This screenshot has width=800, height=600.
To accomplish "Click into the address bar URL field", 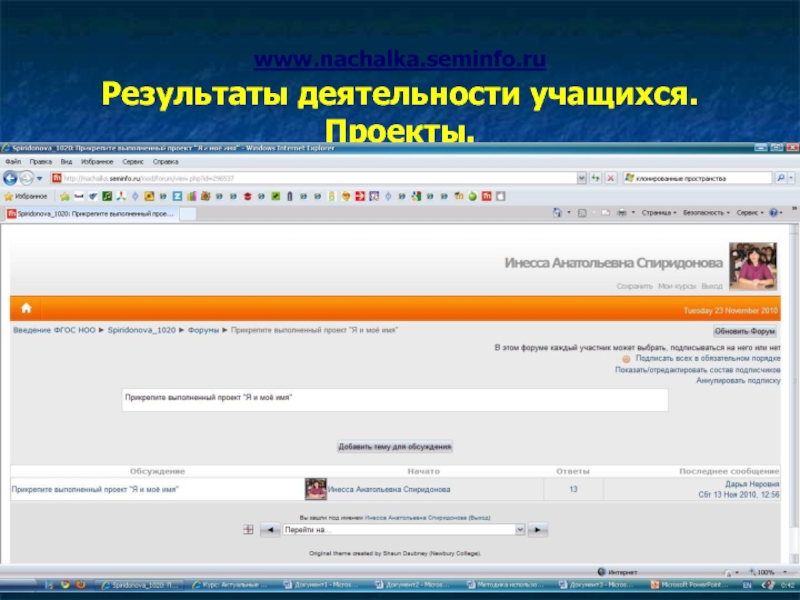I will [x=313, y=178].
